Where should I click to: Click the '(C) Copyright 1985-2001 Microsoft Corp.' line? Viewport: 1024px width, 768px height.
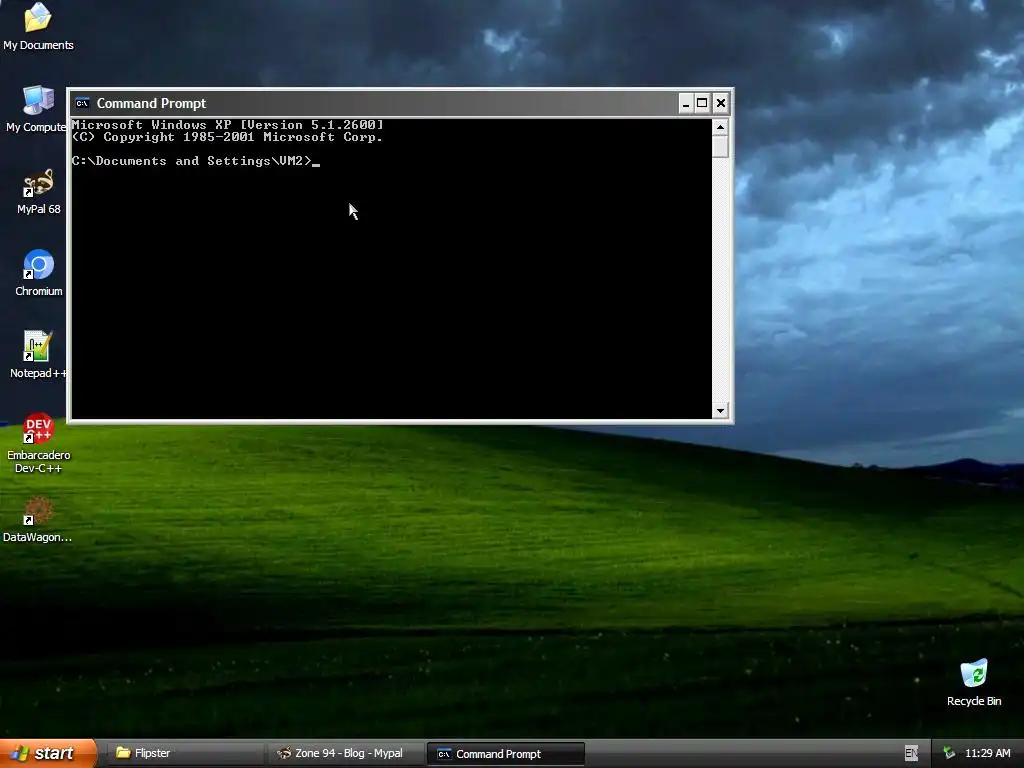(x=227, y=136)
